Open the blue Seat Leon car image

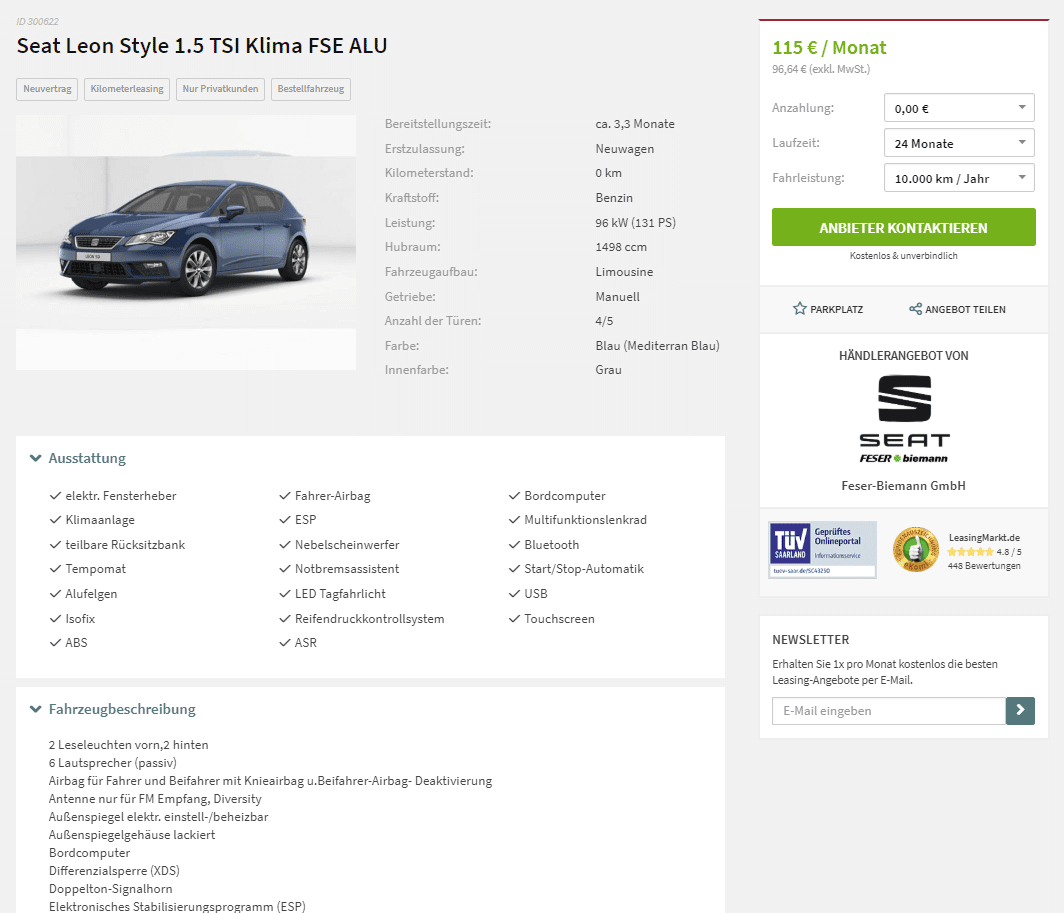(x=186, y=242)
